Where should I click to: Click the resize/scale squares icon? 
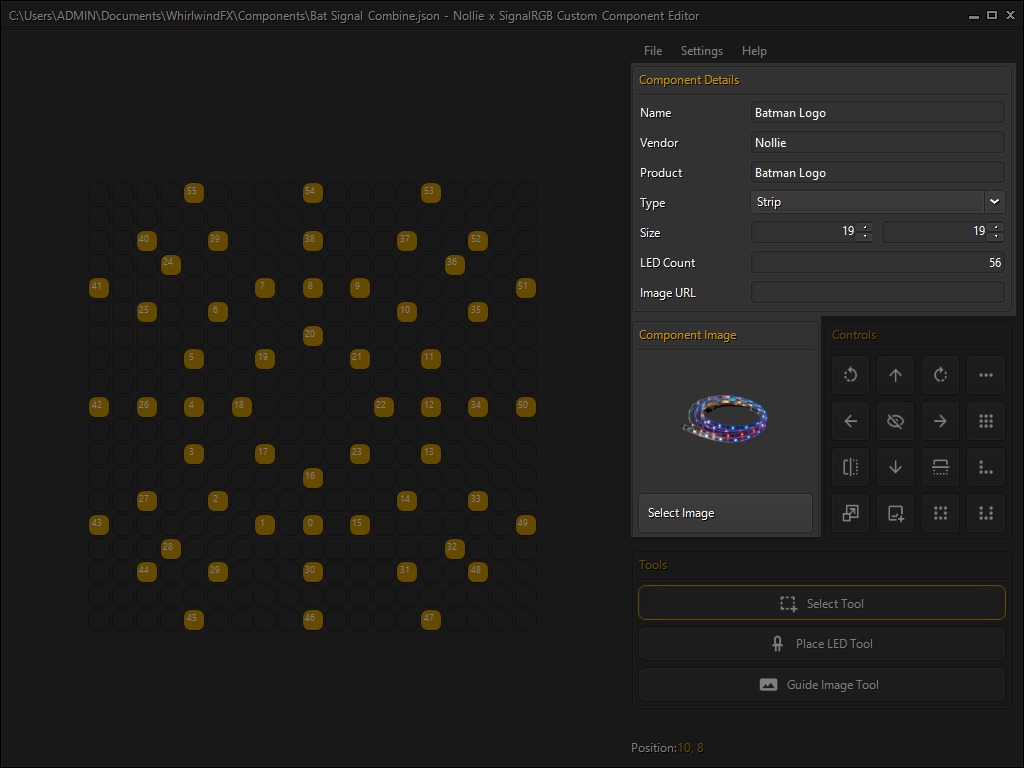point(850,513)
